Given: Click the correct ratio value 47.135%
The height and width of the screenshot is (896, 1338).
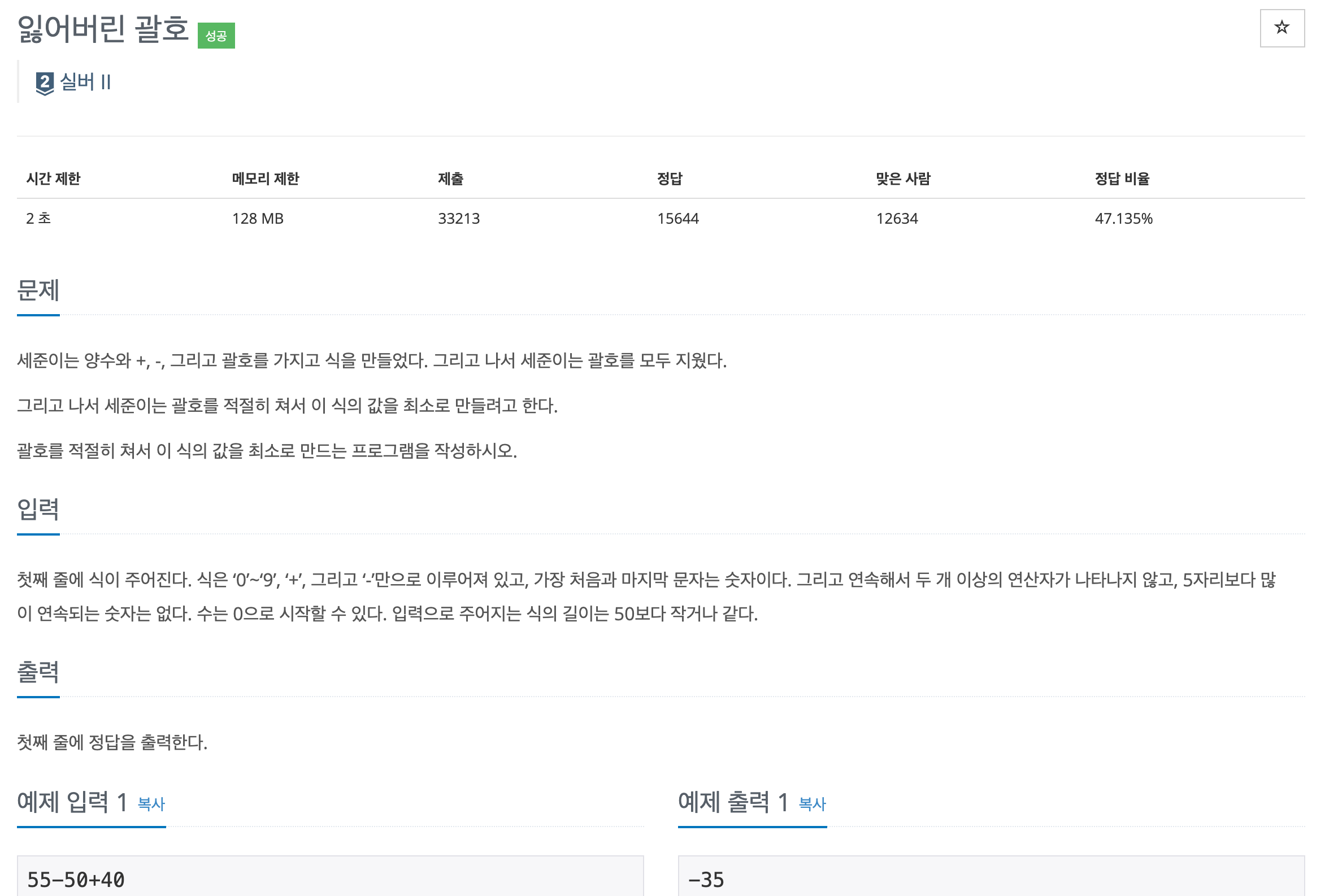Looking at the screenshot, I should (x=1123, y=219).
